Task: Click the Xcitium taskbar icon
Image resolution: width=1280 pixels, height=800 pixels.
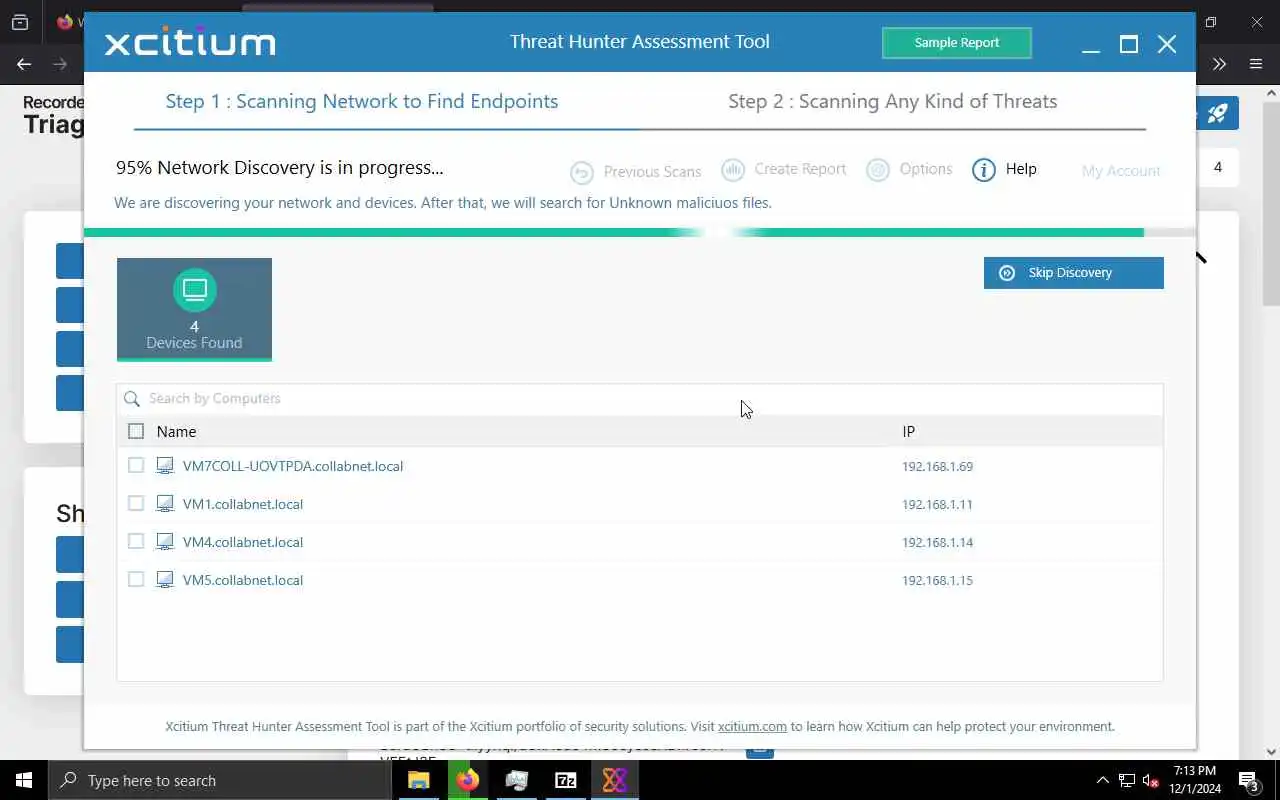Action: (x=614, y=780)
